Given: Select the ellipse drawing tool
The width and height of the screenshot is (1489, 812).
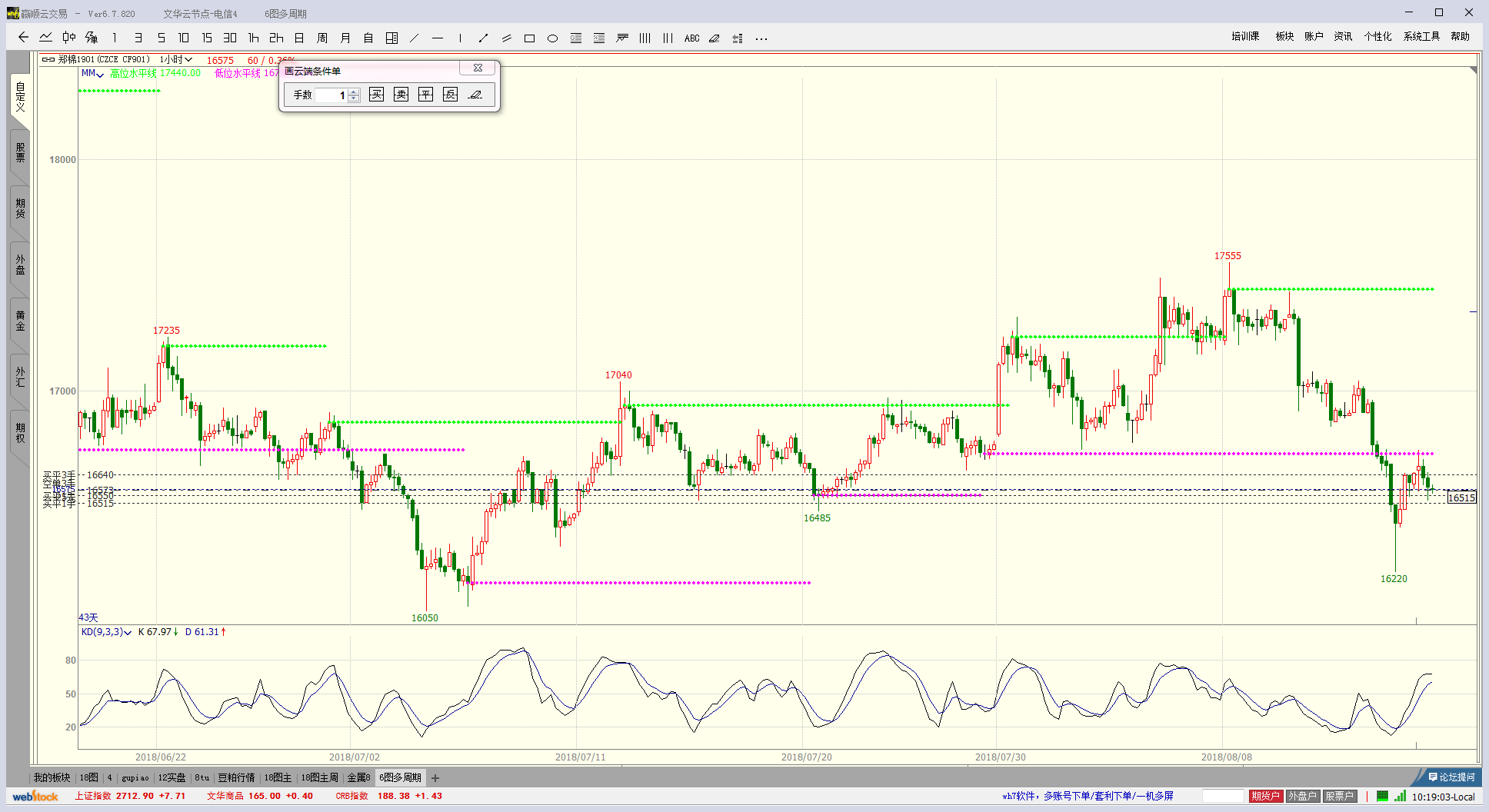Looking at the screenshot, I should click(x=552, y=37).
